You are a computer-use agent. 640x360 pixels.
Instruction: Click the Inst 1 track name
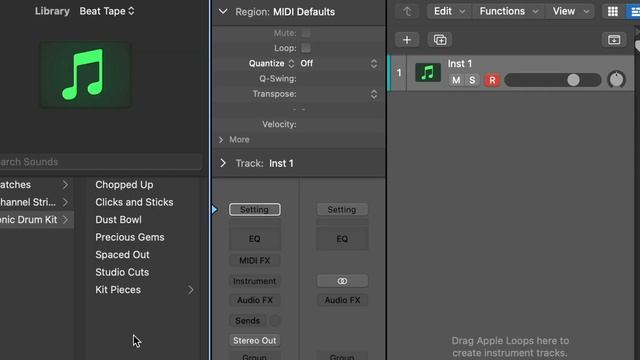(x=460, y=64)
